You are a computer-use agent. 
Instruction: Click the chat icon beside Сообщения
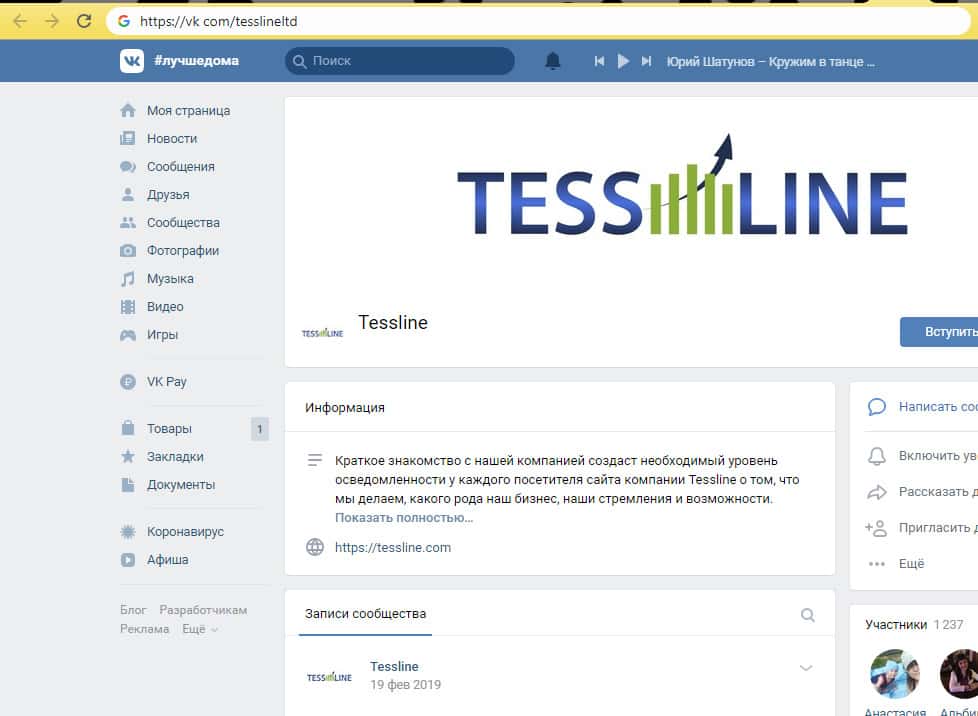click(128, 167)
